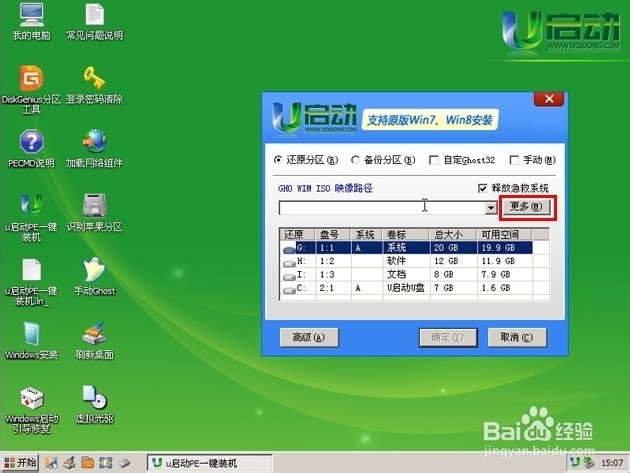Launch DiskGenius分区工具 from the desktop
Image resolution: width=630 pixels, height=473 pixels.
31,88
